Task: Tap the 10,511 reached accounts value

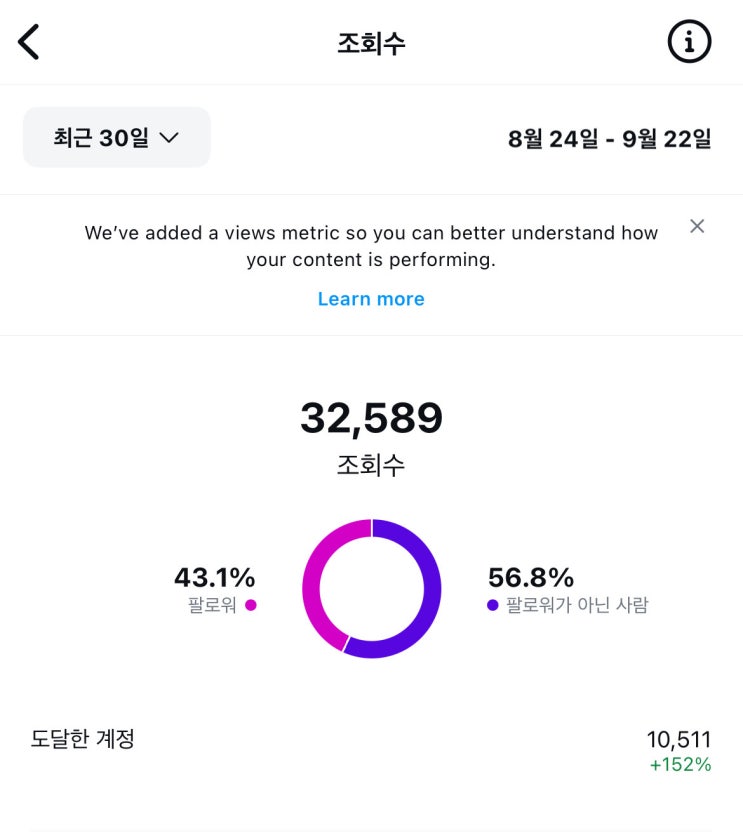Action: pos(678,740)
